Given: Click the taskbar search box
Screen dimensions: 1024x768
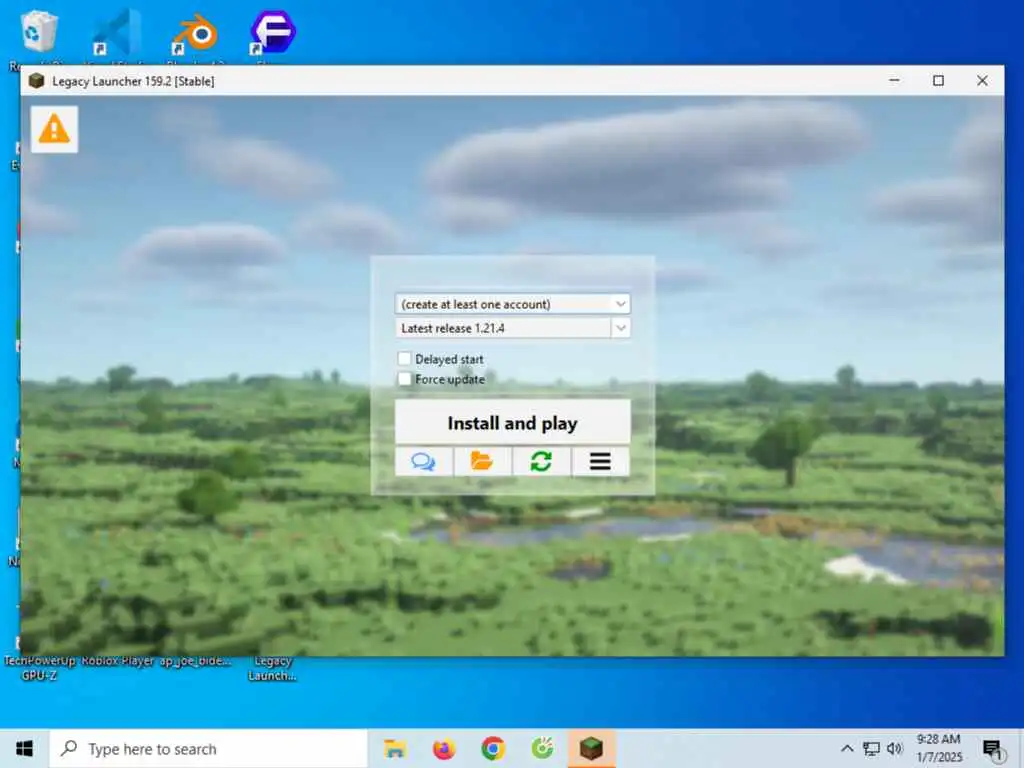Looking at the screenshot, I should (208, 748).
